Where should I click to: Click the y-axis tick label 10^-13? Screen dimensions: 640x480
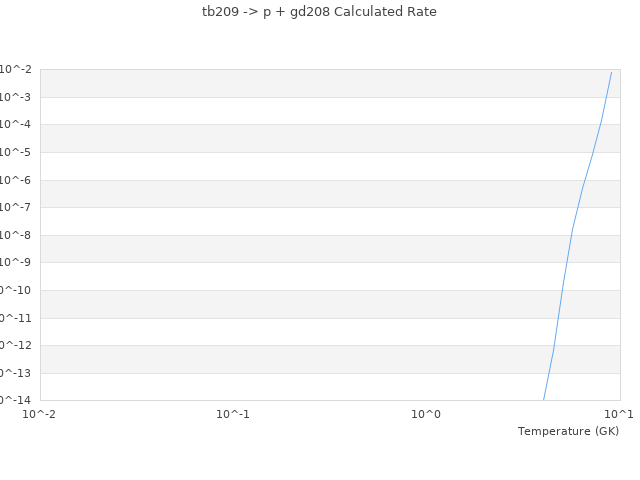coord(14,373)
